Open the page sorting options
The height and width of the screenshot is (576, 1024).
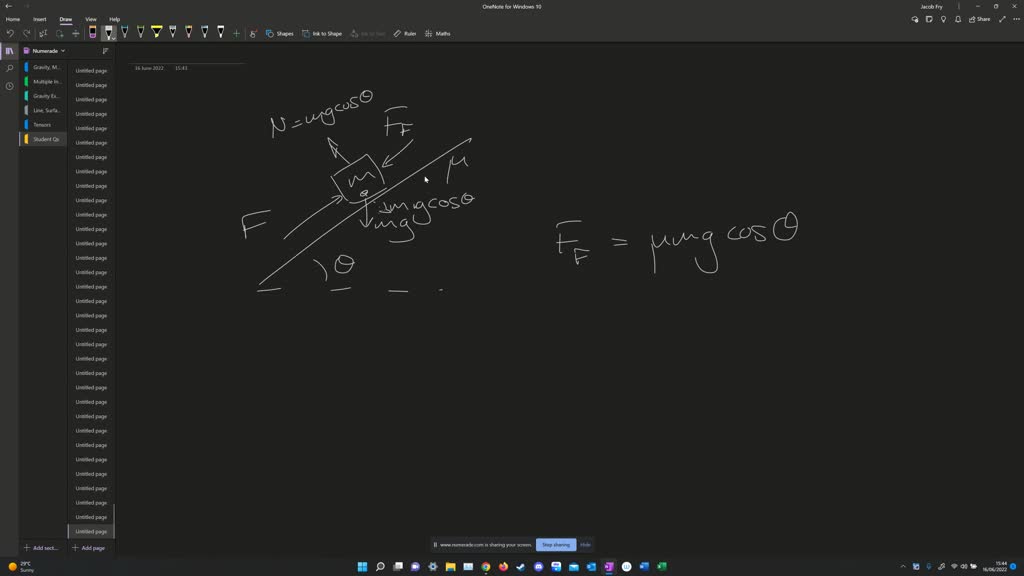pyautogui.click(x=105, y=50)
